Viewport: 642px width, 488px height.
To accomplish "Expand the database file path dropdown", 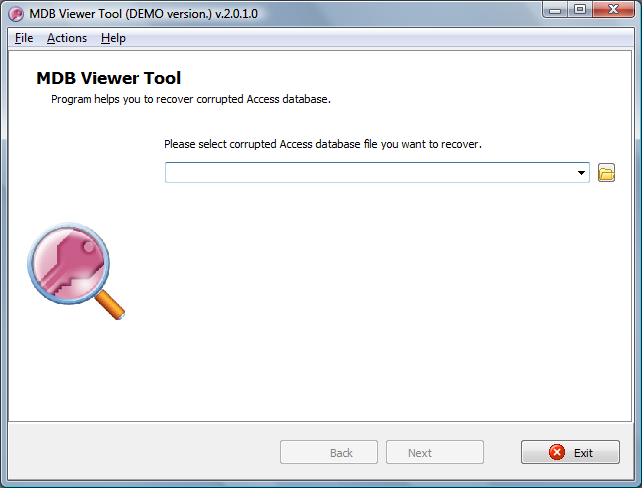I will (581, 172).
